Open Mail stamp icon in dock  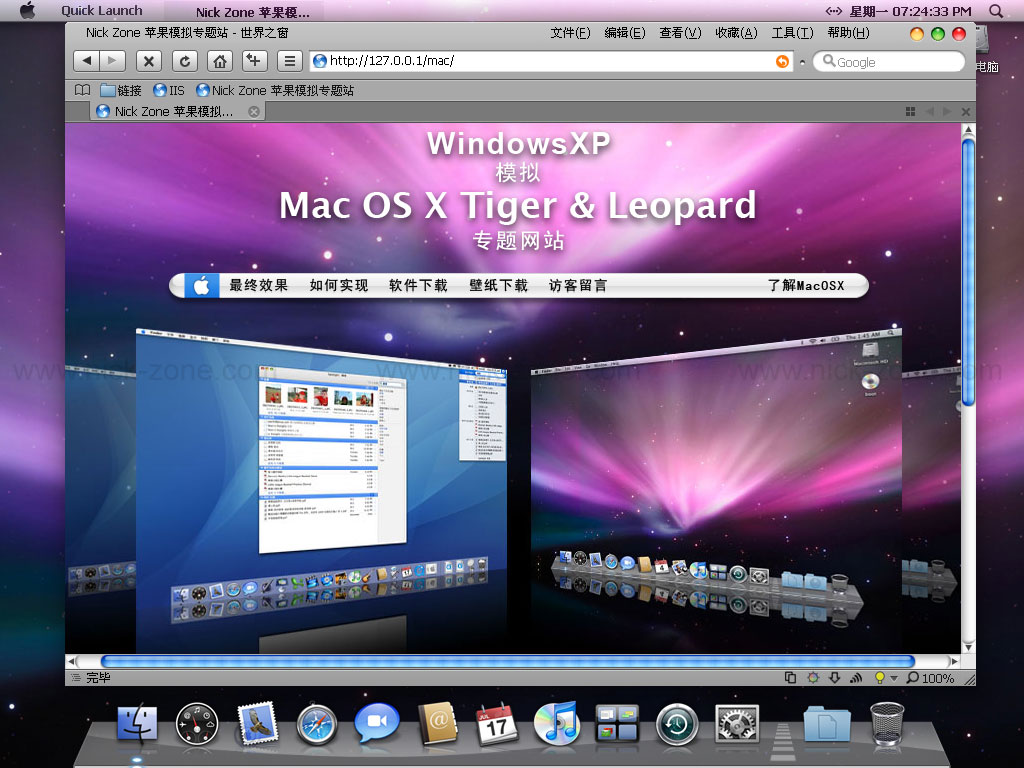point(257,723)
